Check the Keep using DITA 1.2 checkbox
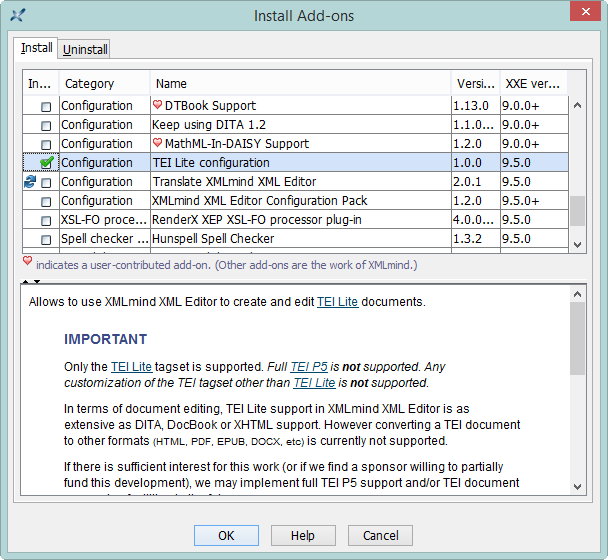The height and width of the screenshot is (560, 608). (x=46, y=125)
